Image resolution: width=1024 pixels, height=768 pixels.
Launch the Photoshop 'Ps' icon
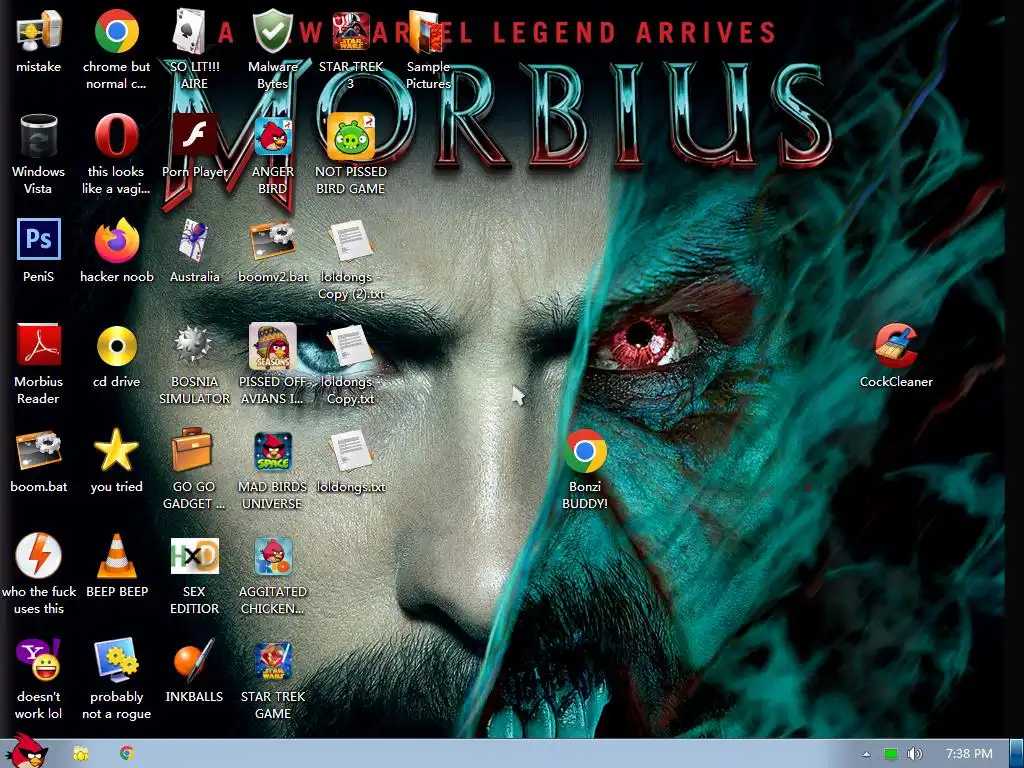pyautogui.click(x=39, y=240)
